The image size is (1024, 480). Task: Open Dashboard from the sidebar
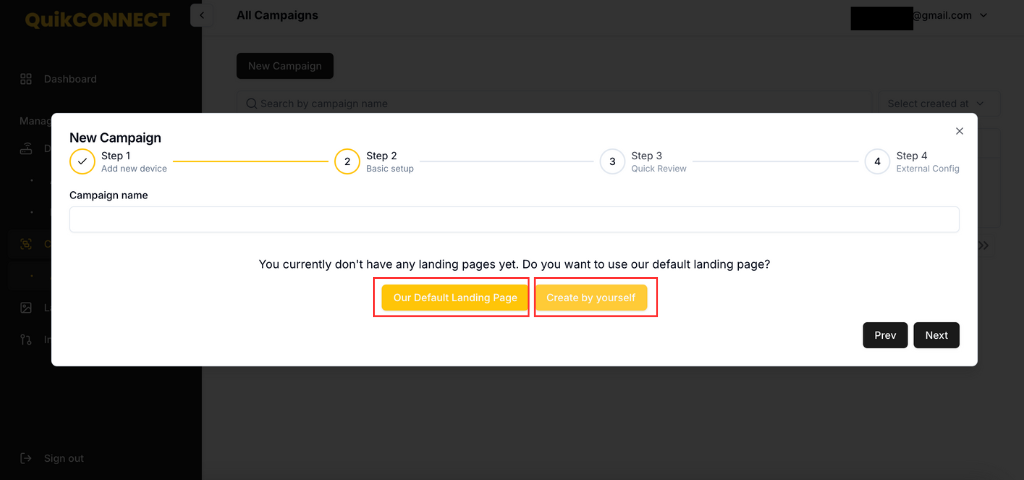70,79
